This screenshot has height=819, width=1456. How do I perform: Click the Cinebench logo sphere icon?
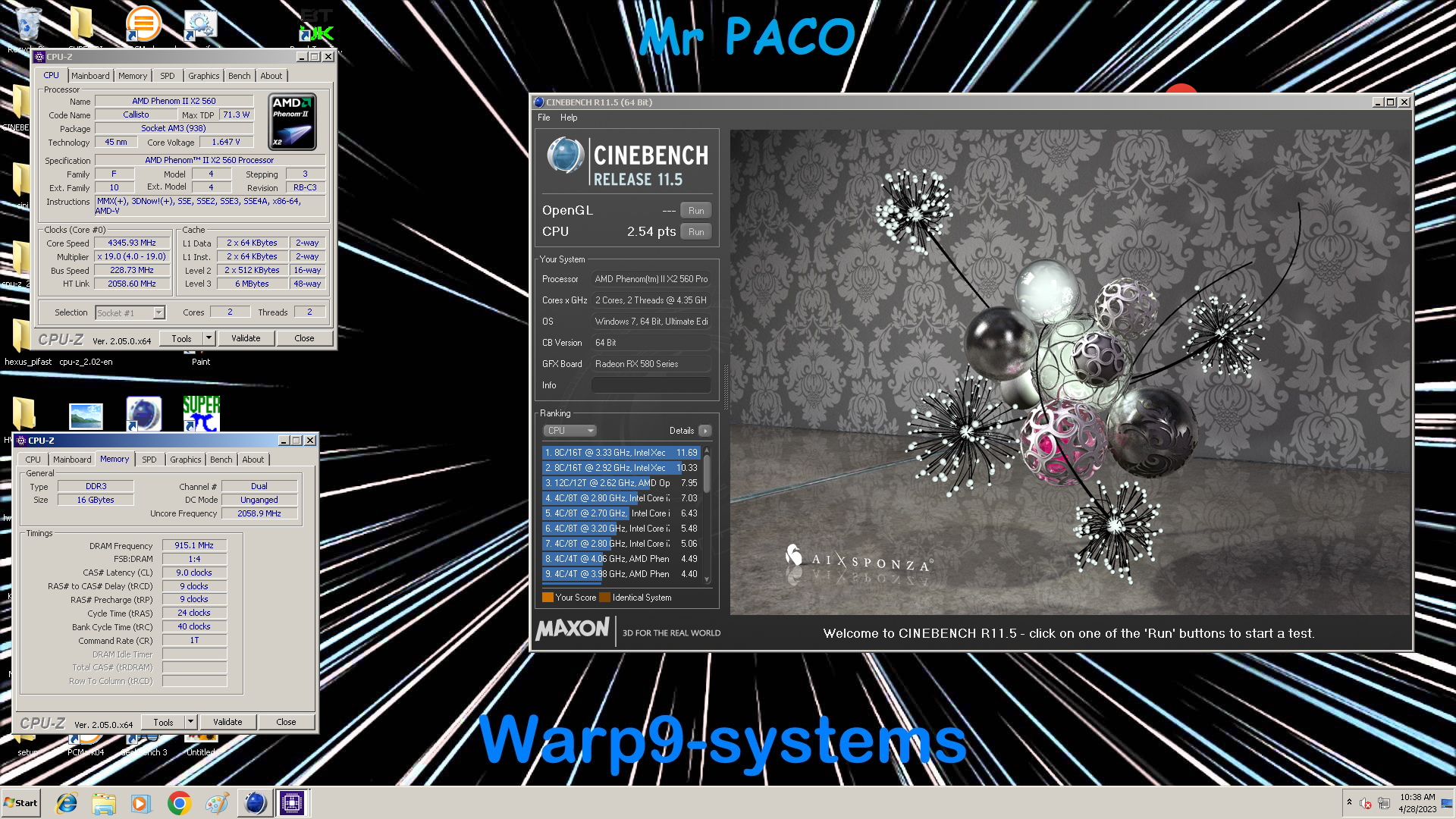click(x=565, y=155)
